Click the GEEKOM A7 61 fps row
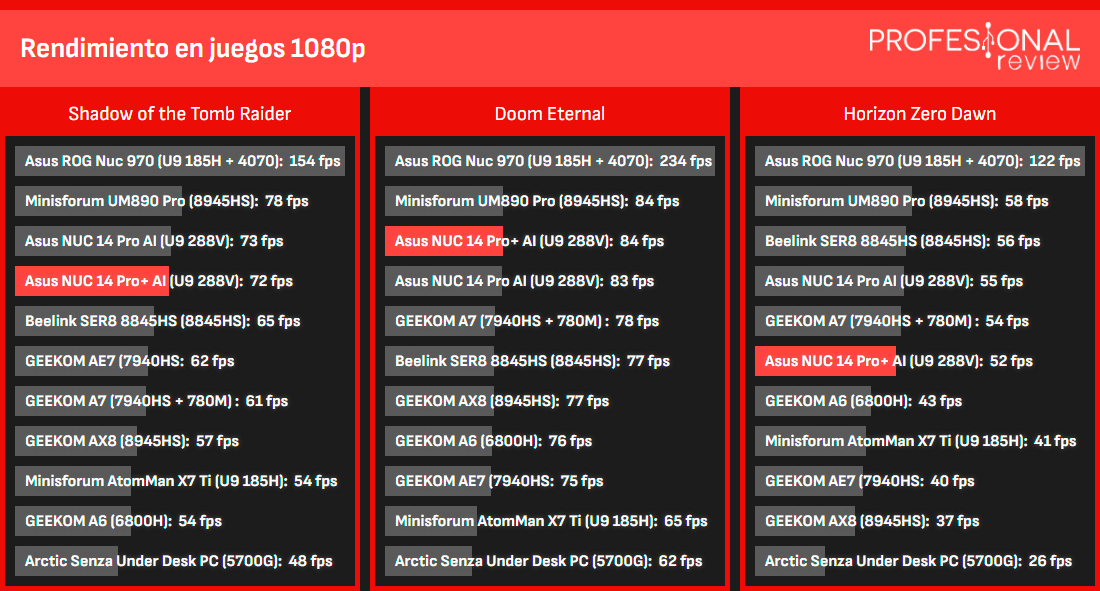The image size is (1100, 591). 180,401
